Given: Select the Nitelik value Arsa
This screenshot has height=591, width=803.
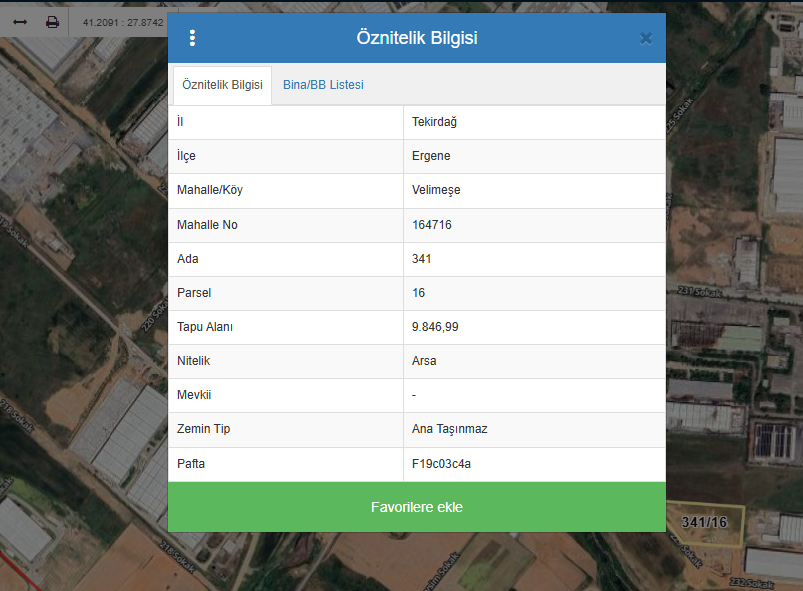Looking at the screenshot, I should (424, 361).
